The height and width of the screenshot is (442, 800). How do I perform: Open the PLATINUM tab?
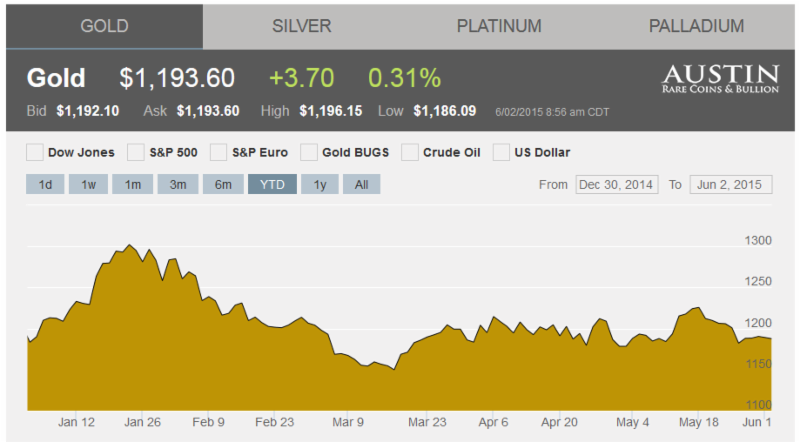[499, 26]
